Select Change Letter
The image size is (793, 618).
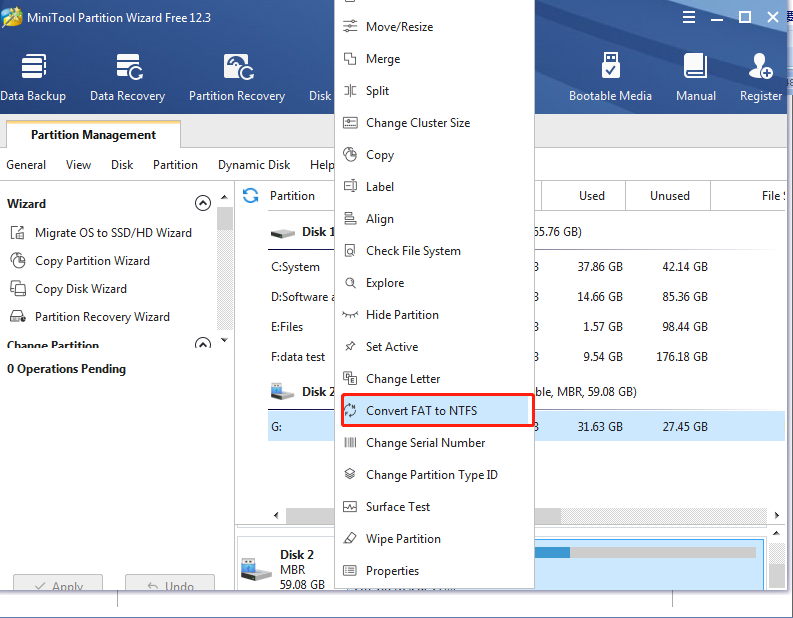(434, 379)
